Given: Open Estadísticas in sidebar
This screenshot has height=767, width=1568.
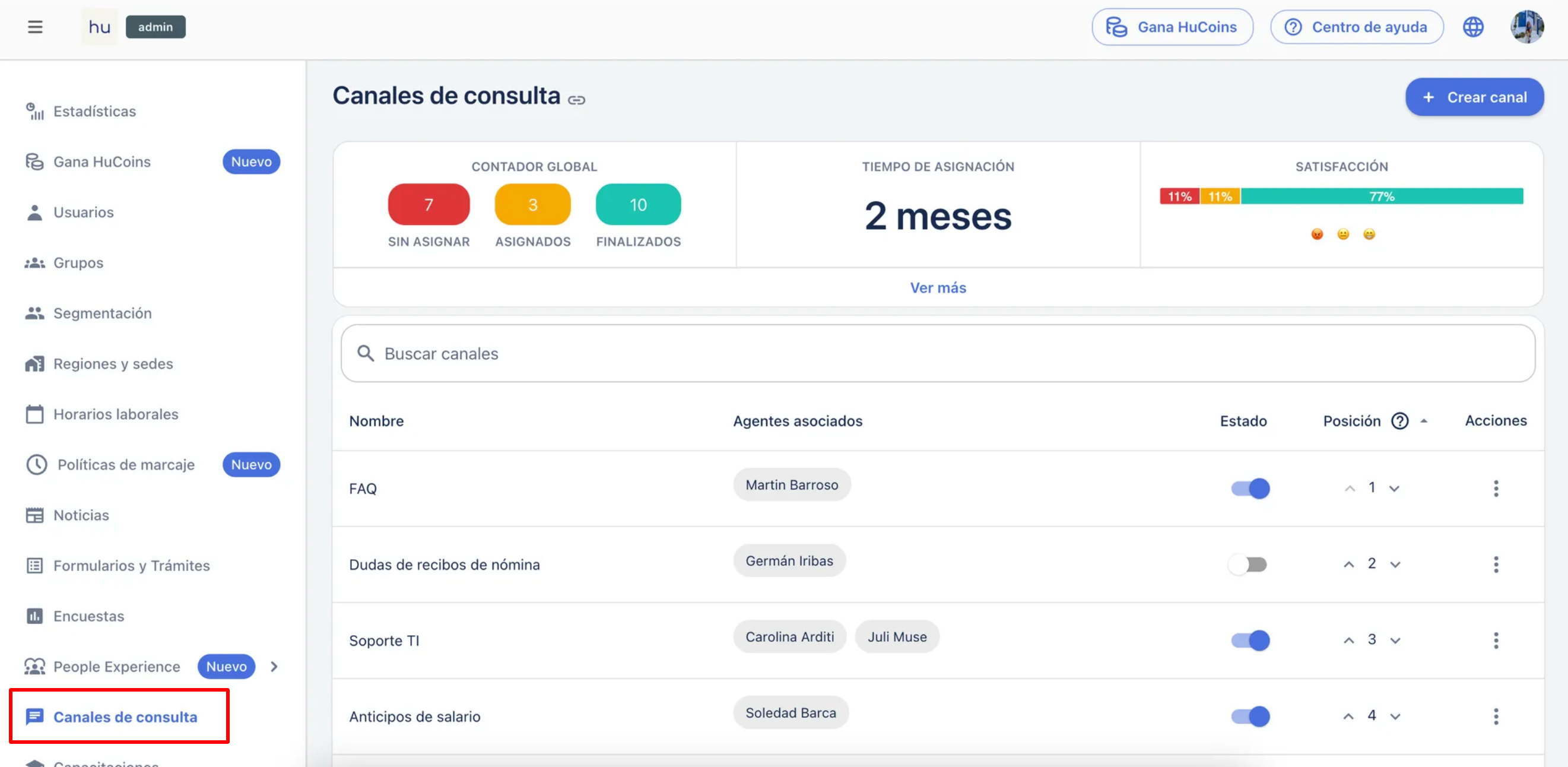Looking at the screenshot, I should point(94,112).
